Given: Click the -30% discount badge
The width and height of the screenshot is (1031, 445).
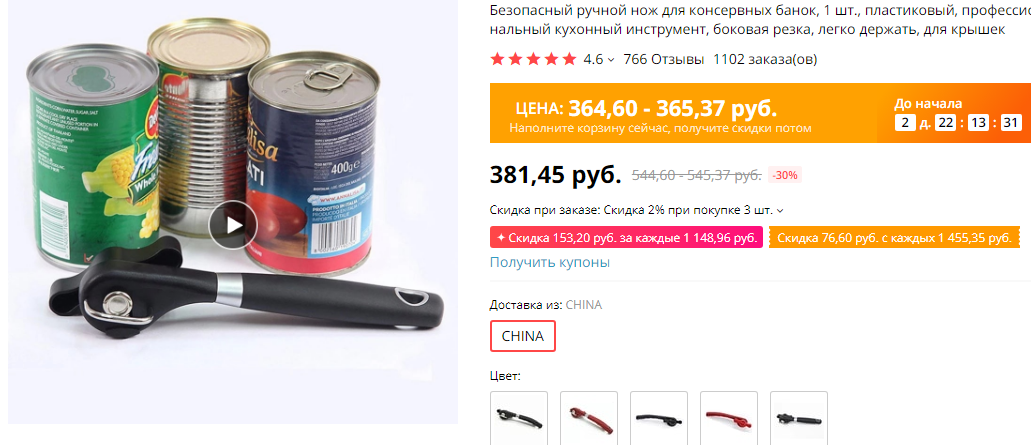Looking at the screenshot, I should [x=785, y=176].
